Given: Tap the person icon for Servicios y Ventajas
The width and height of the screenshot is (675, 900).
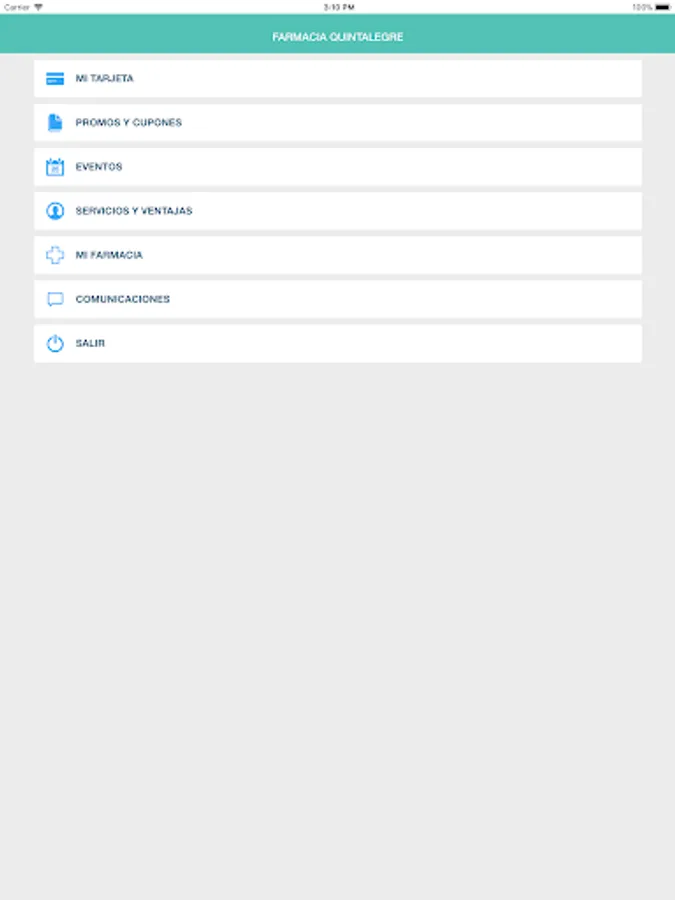Looking at the screenshot, I should coord(55,211).
